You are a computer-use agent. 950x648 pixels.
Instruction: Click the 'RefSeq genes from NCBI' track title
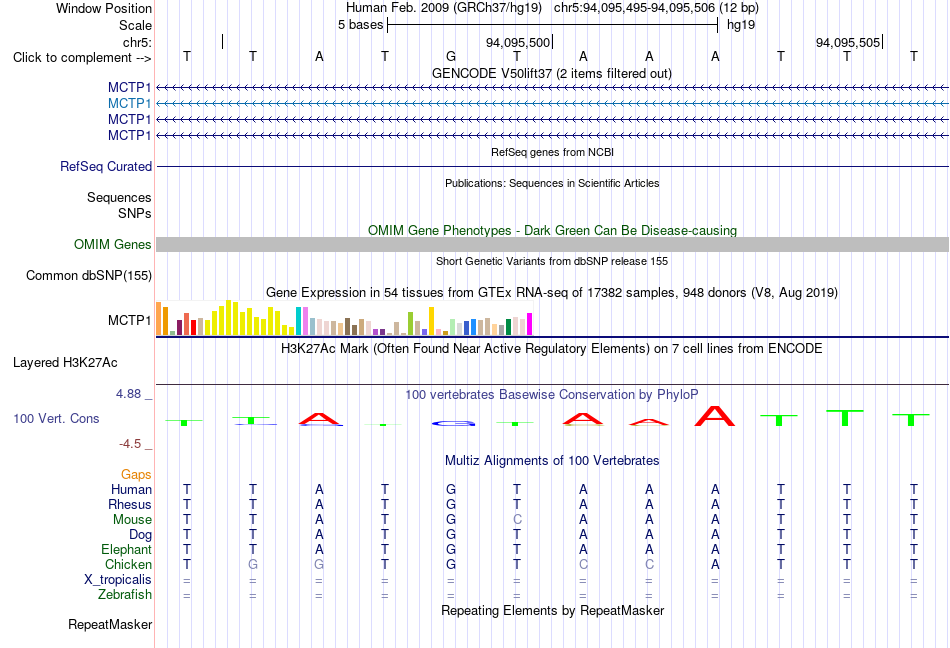click(x=552, y=152)
